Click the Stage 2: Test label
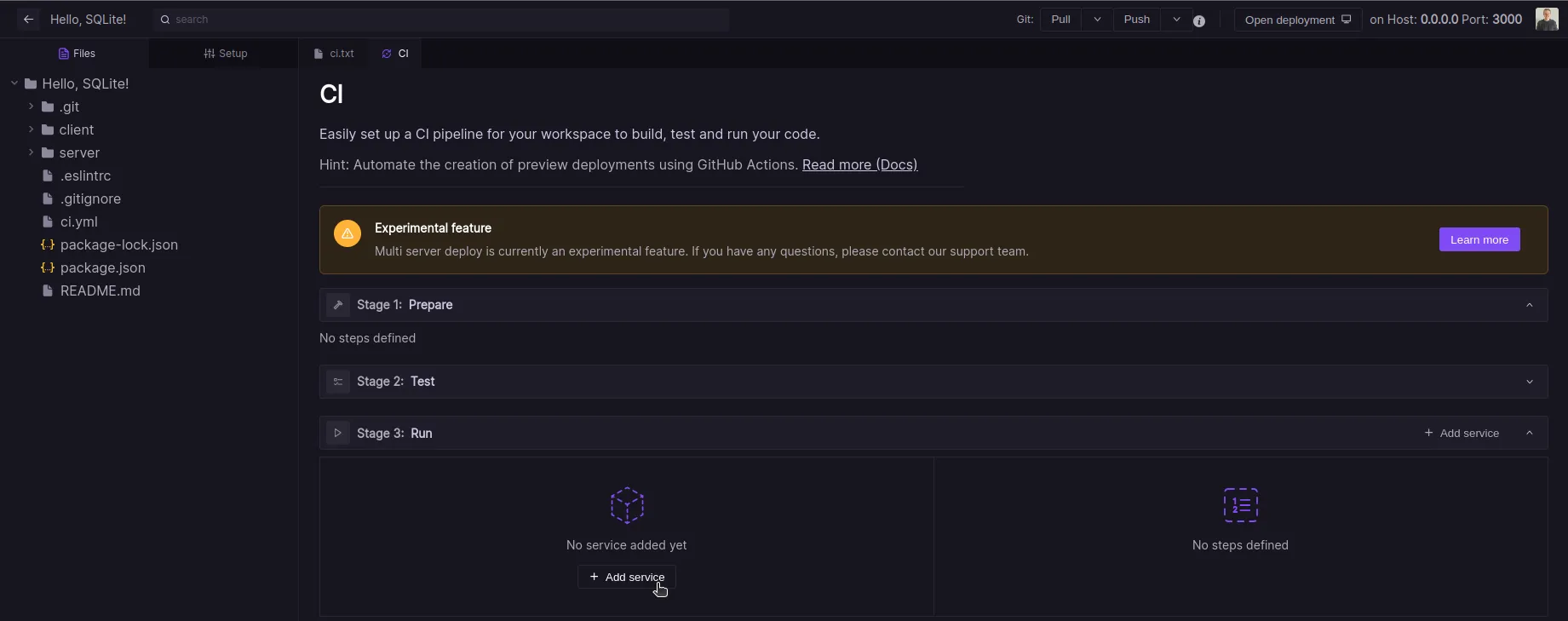1568x621 pixels. [x=396, y=382]
